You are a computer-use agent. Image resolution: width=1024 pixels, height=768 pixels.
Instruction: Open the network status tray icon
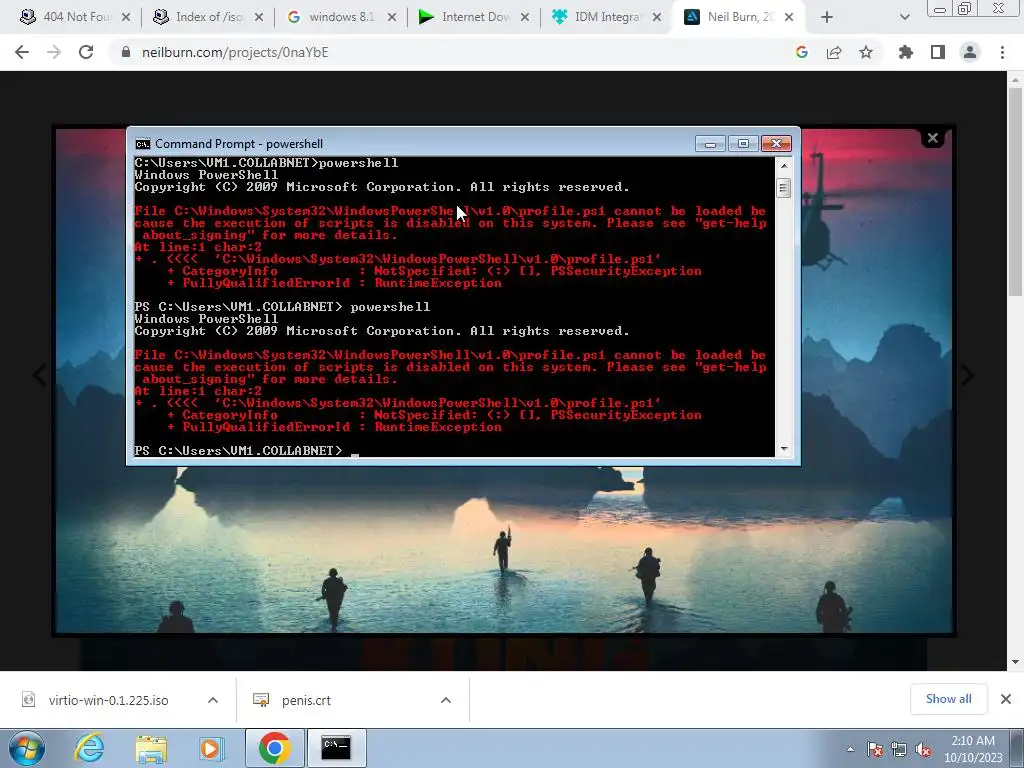click(899, 749)
